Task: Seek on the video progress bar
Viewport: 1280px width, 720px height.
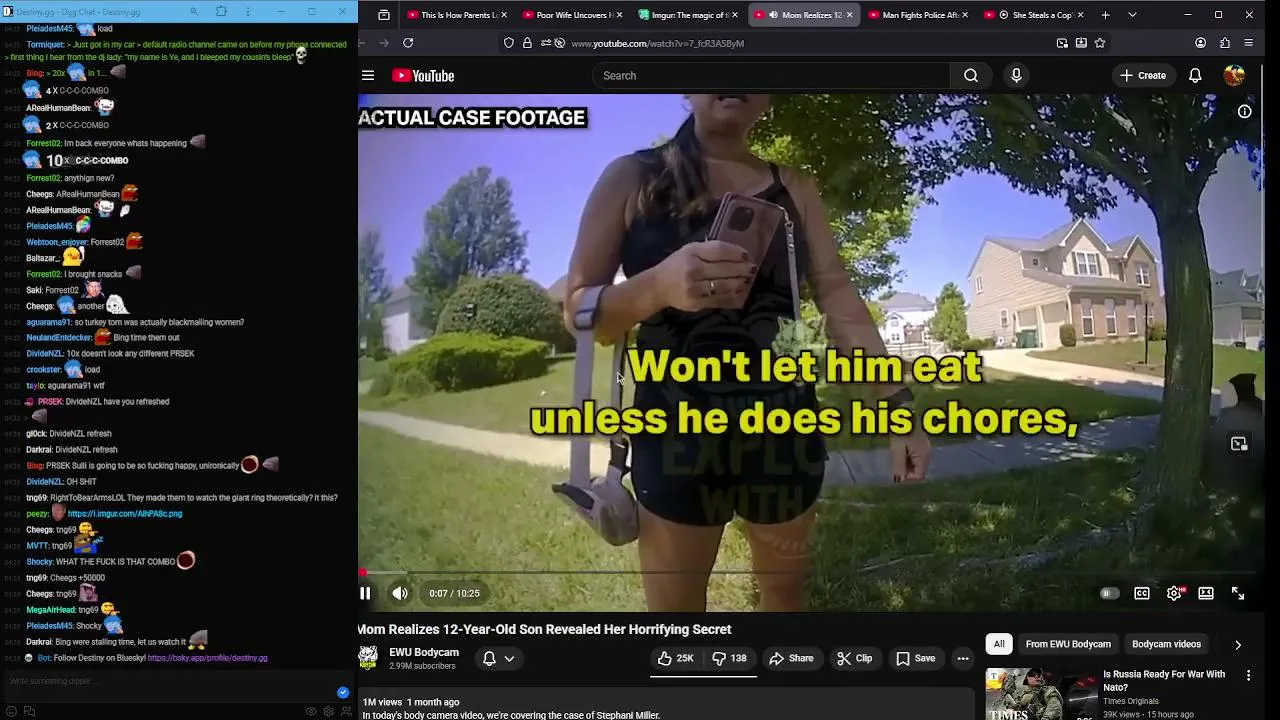Action: (x=811, y=573)
